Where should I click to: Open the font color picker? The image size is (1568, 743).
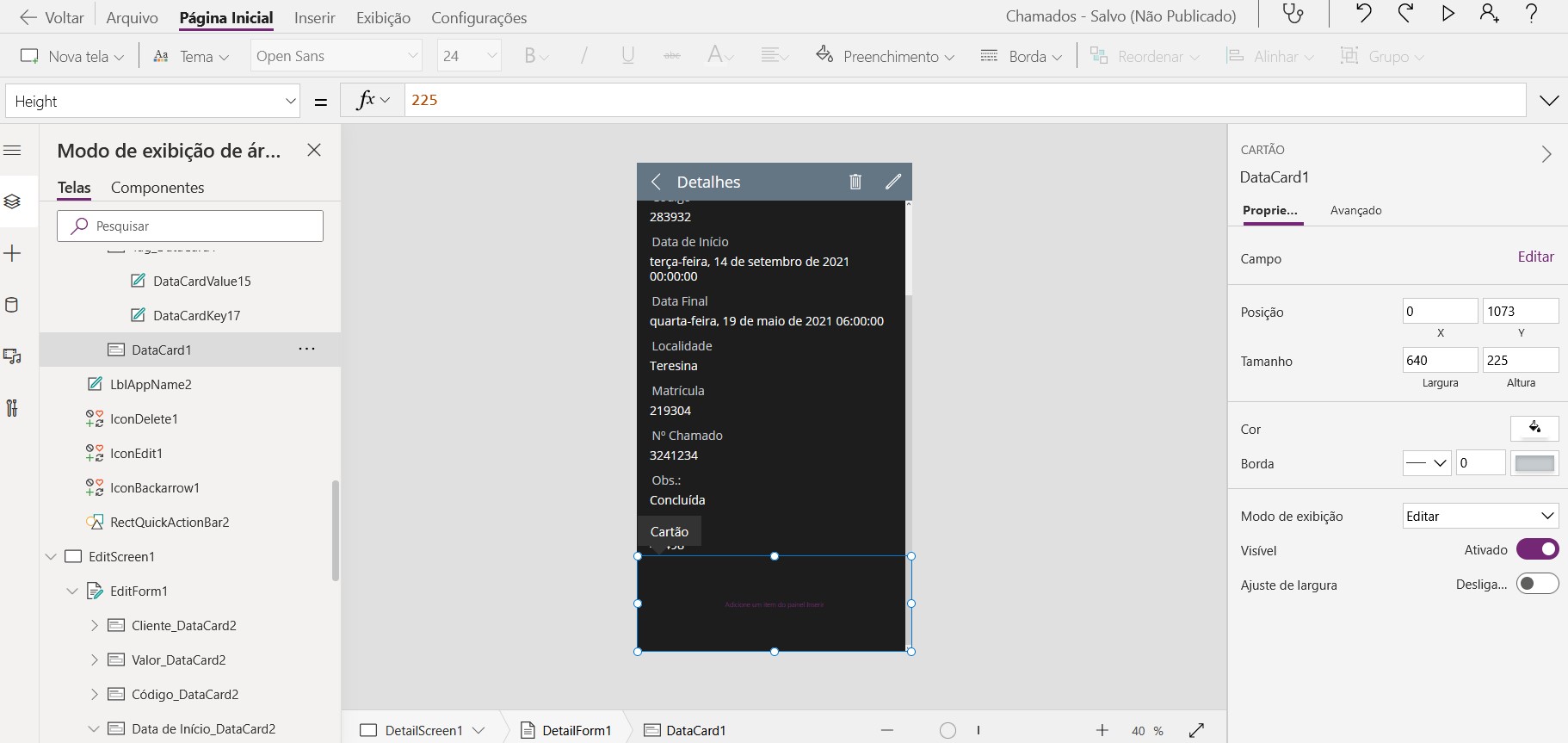pos(719,56)
